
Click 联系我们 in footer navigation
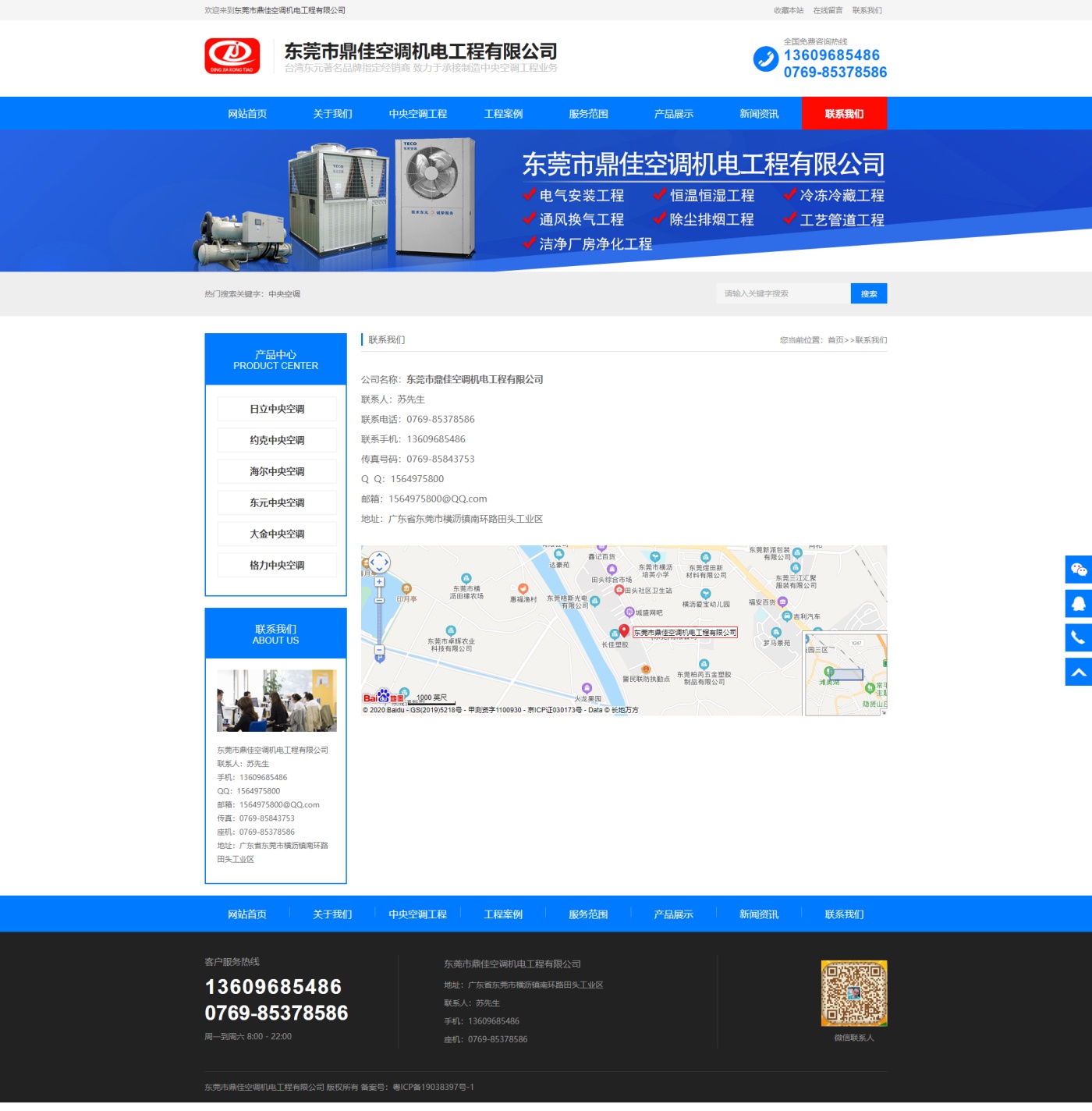(845, 914)
